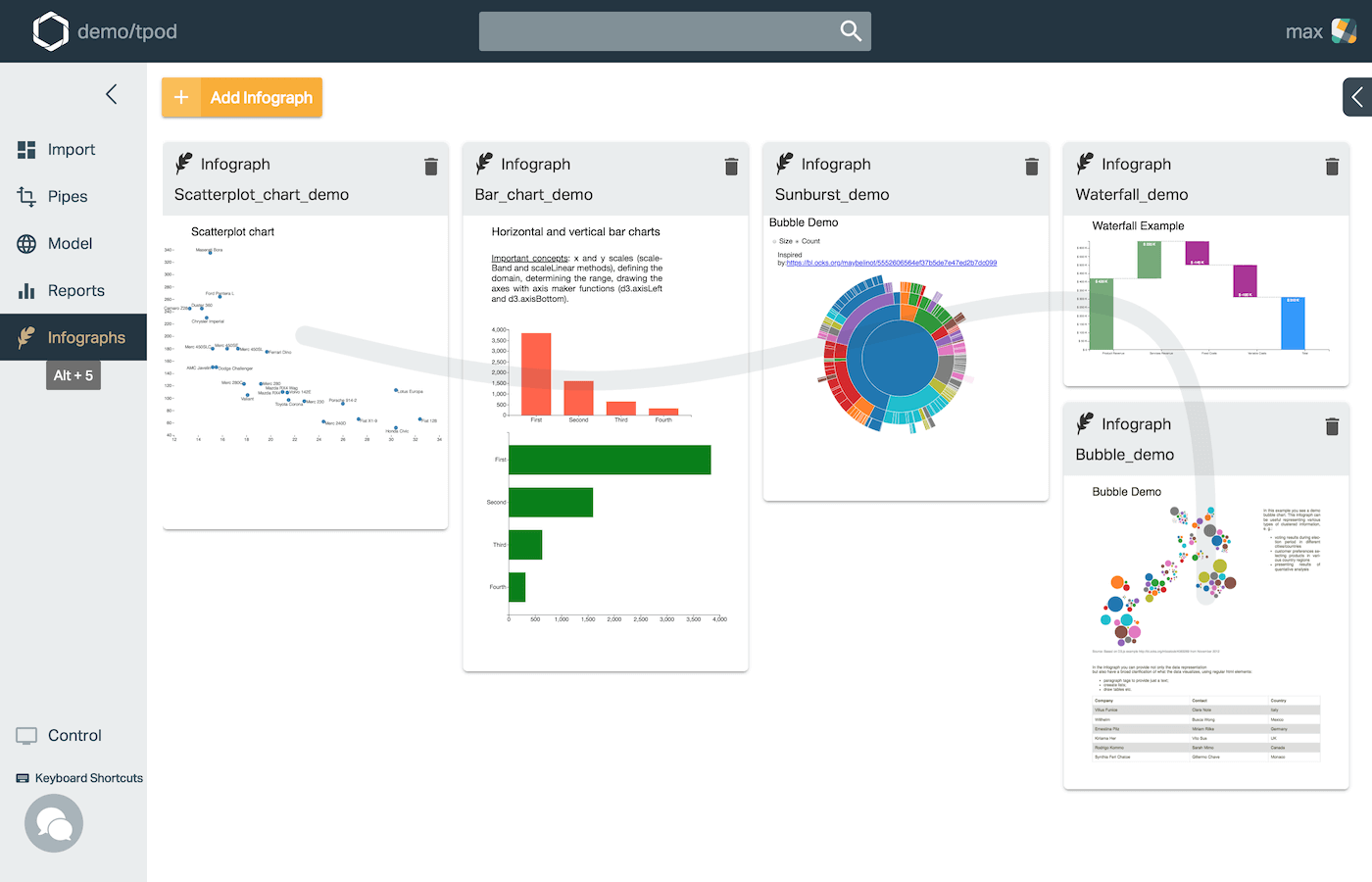Screen dimensions: 1372x882
Task: Expand the right panel chevron
Action: tap(1356, 97)
